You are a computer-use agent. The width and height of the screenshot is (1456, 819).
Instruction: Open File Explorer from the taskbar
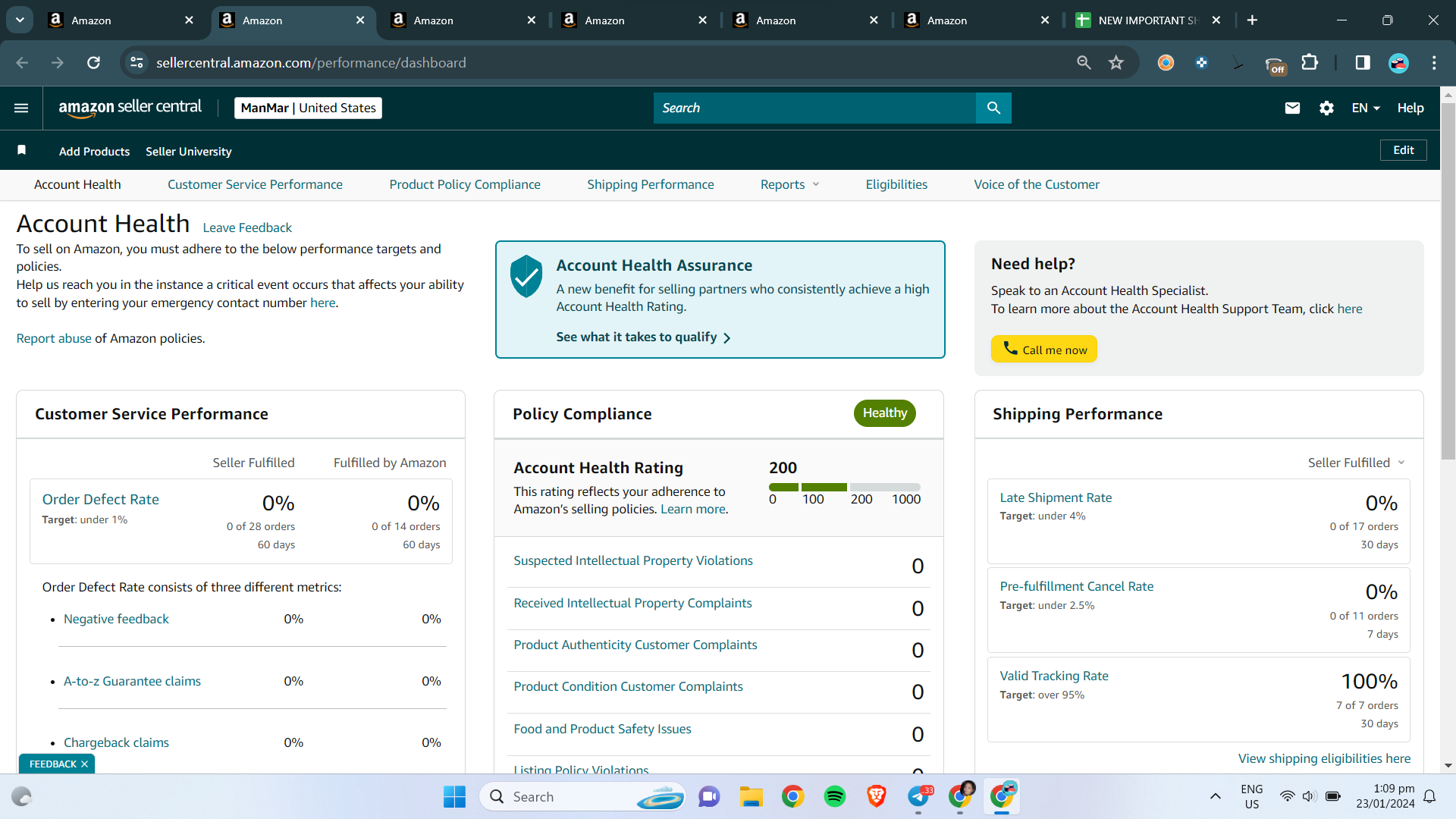click(x=751, y=797)
